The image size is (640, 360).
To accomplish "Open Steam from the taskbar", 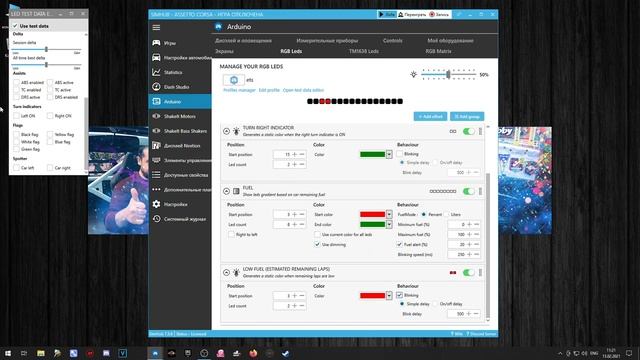I will coord(286,353).
